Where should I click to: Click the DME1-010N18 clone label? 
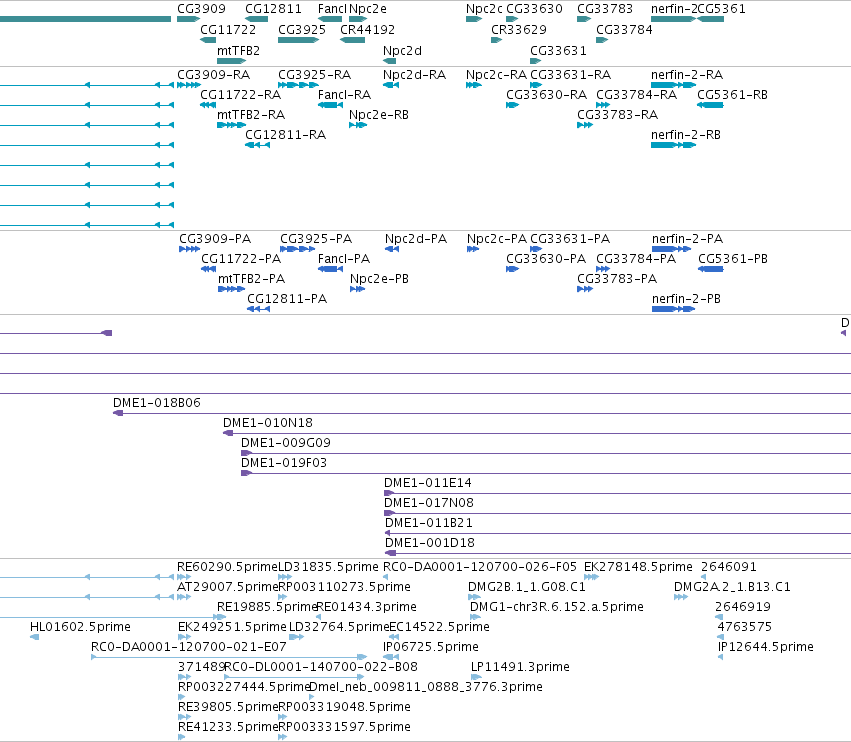pyautogui.click(x=268, y=422)
